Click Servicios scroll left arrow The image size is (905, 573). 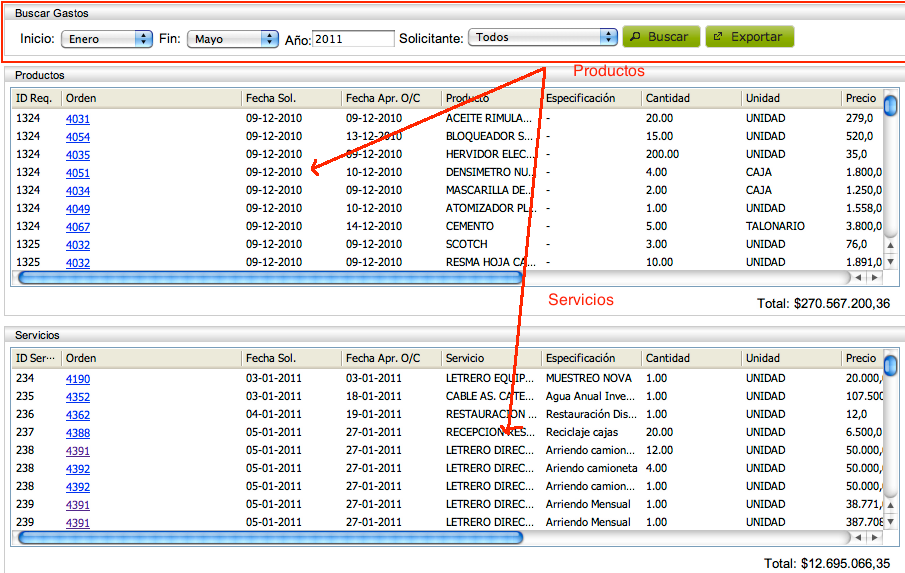pos(859,538)
